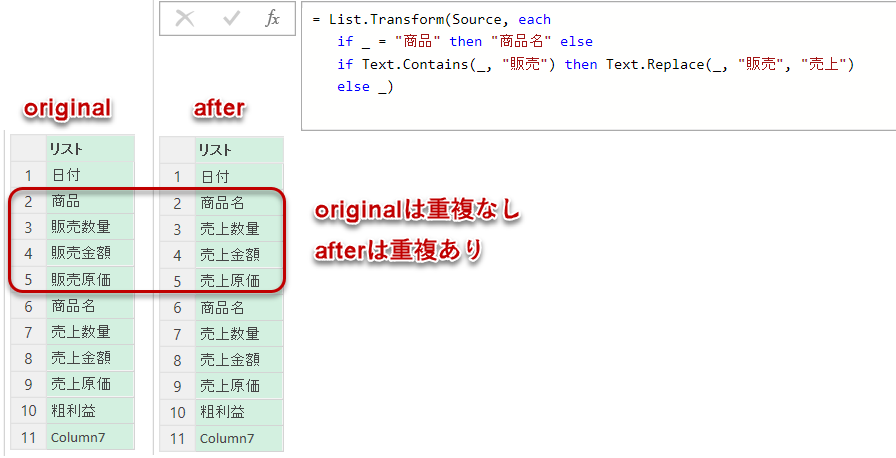Select 売上原価 in row 9 of after list

tap(239, 386)
